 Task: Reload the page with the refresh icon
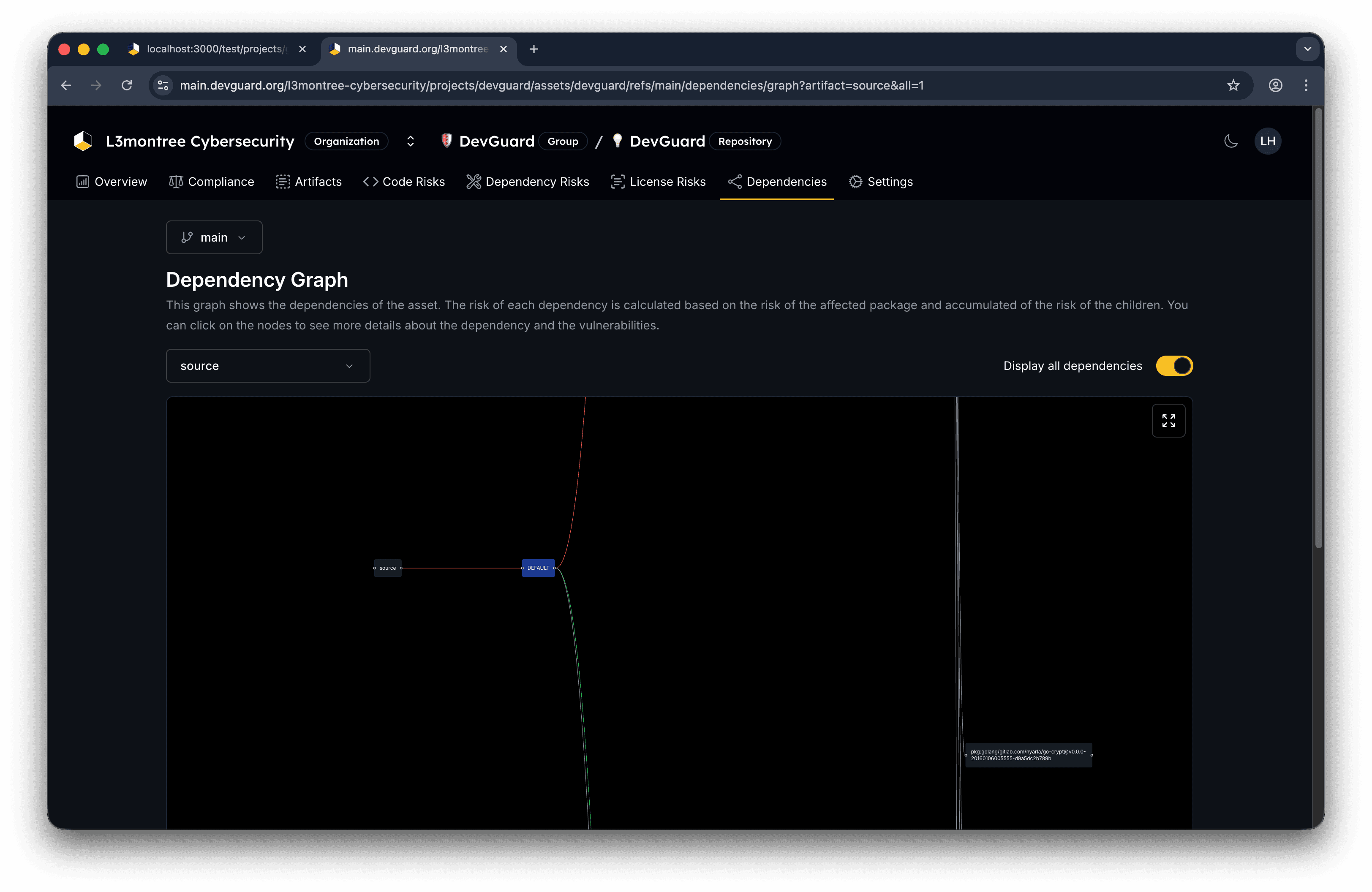pyautogui.click(x=127, y=85)
